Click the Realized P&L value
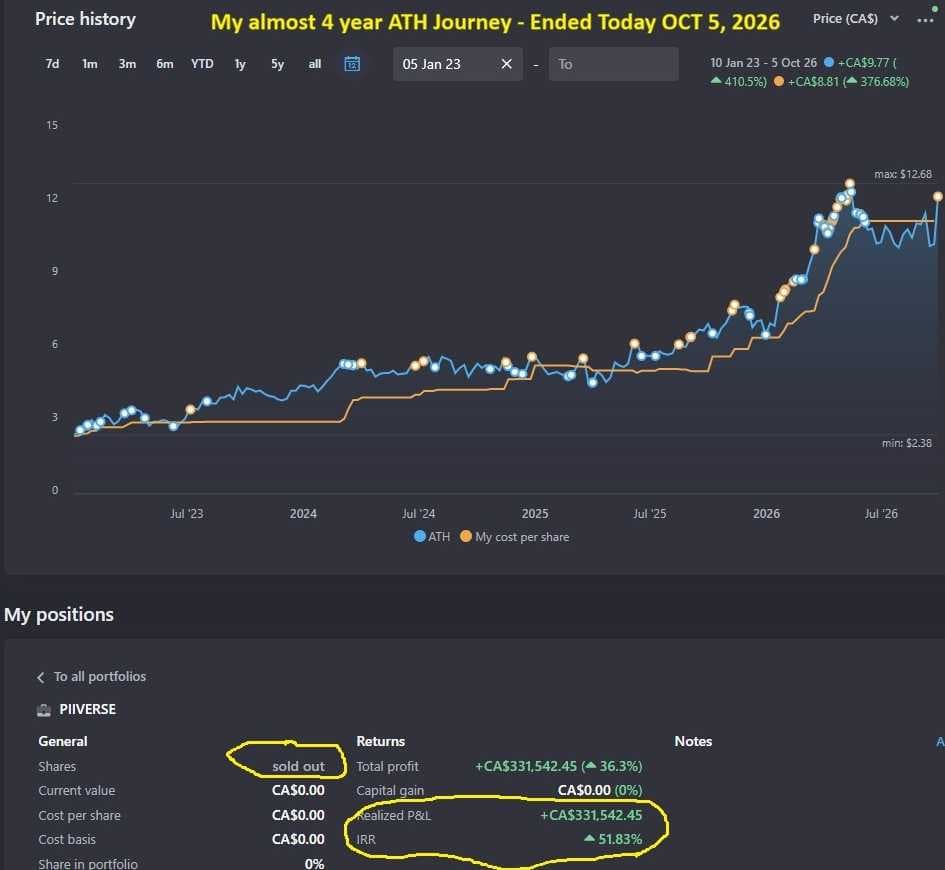The image size is (945, 870). click(591, 815)
